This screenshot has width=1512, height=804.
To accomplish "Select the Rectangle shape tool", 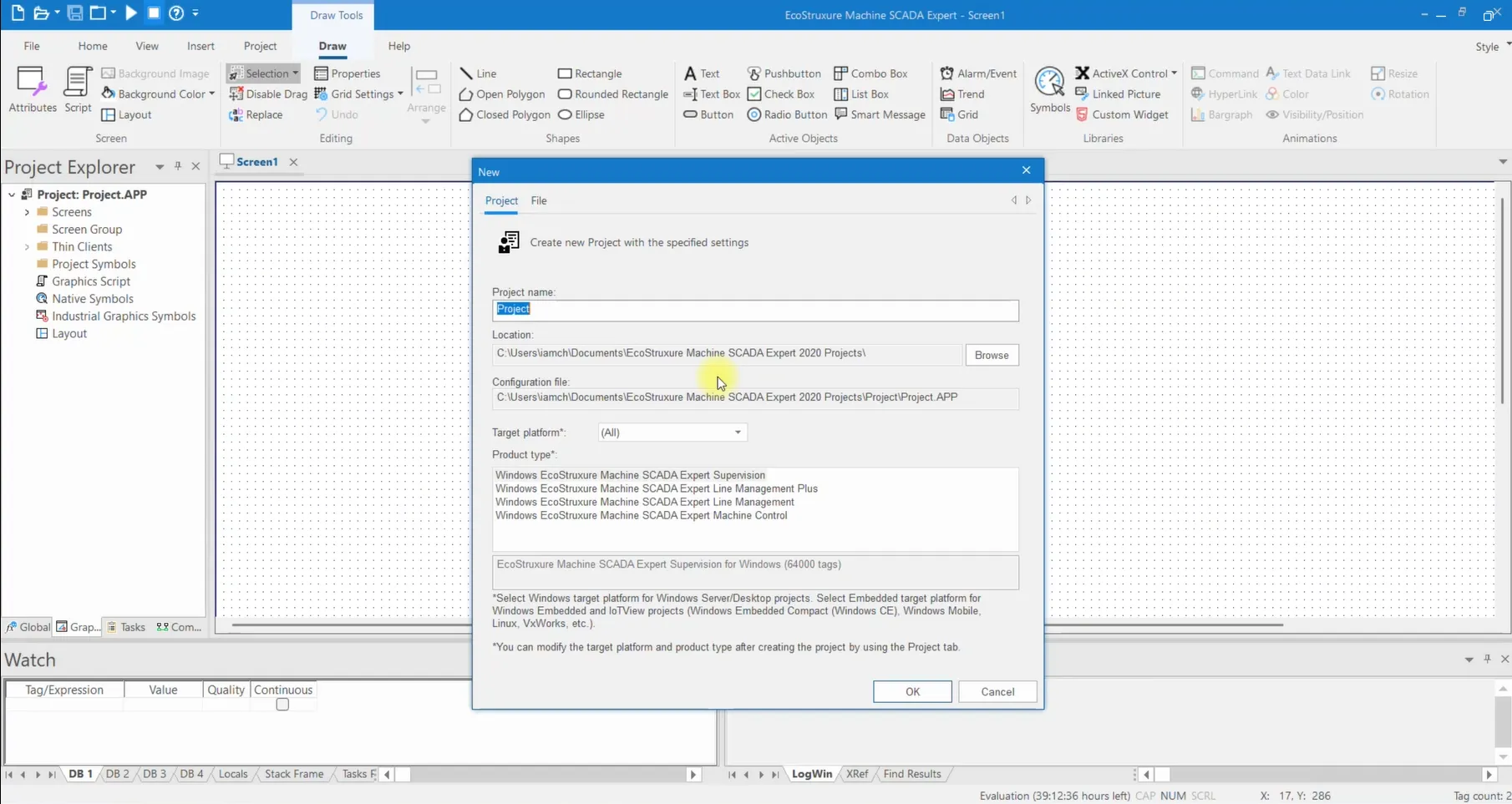I will (590, 73).
